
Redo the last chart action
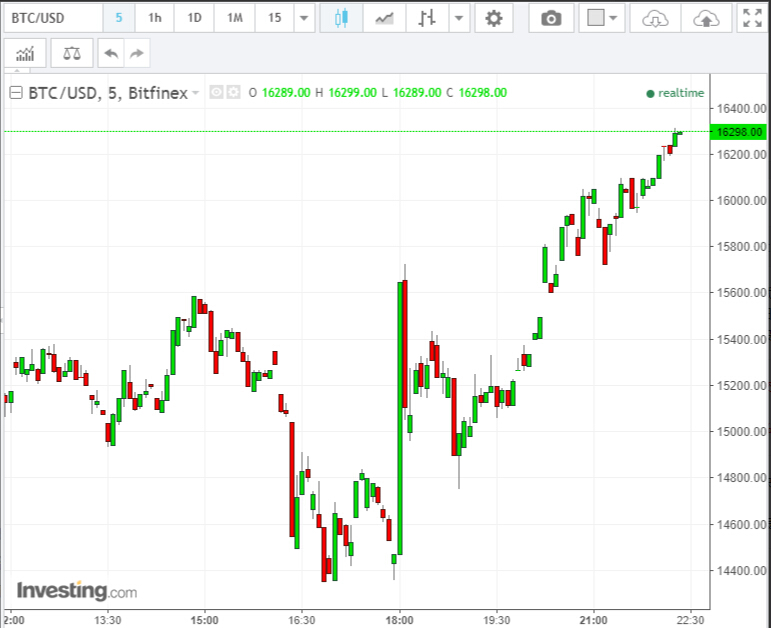(x=137, y=54)
